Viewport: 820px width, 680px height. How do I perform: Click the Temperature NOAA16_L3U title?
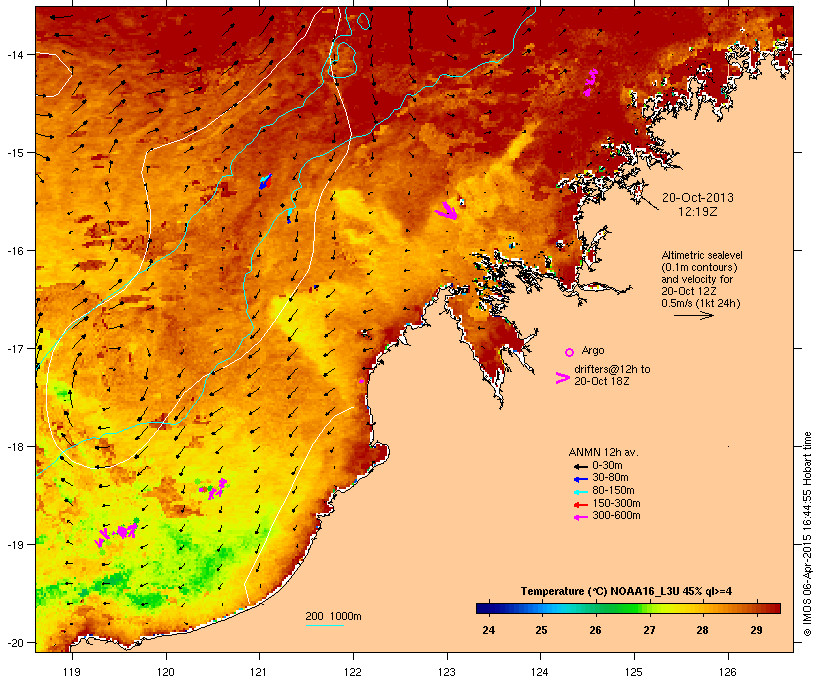point(626,592)
